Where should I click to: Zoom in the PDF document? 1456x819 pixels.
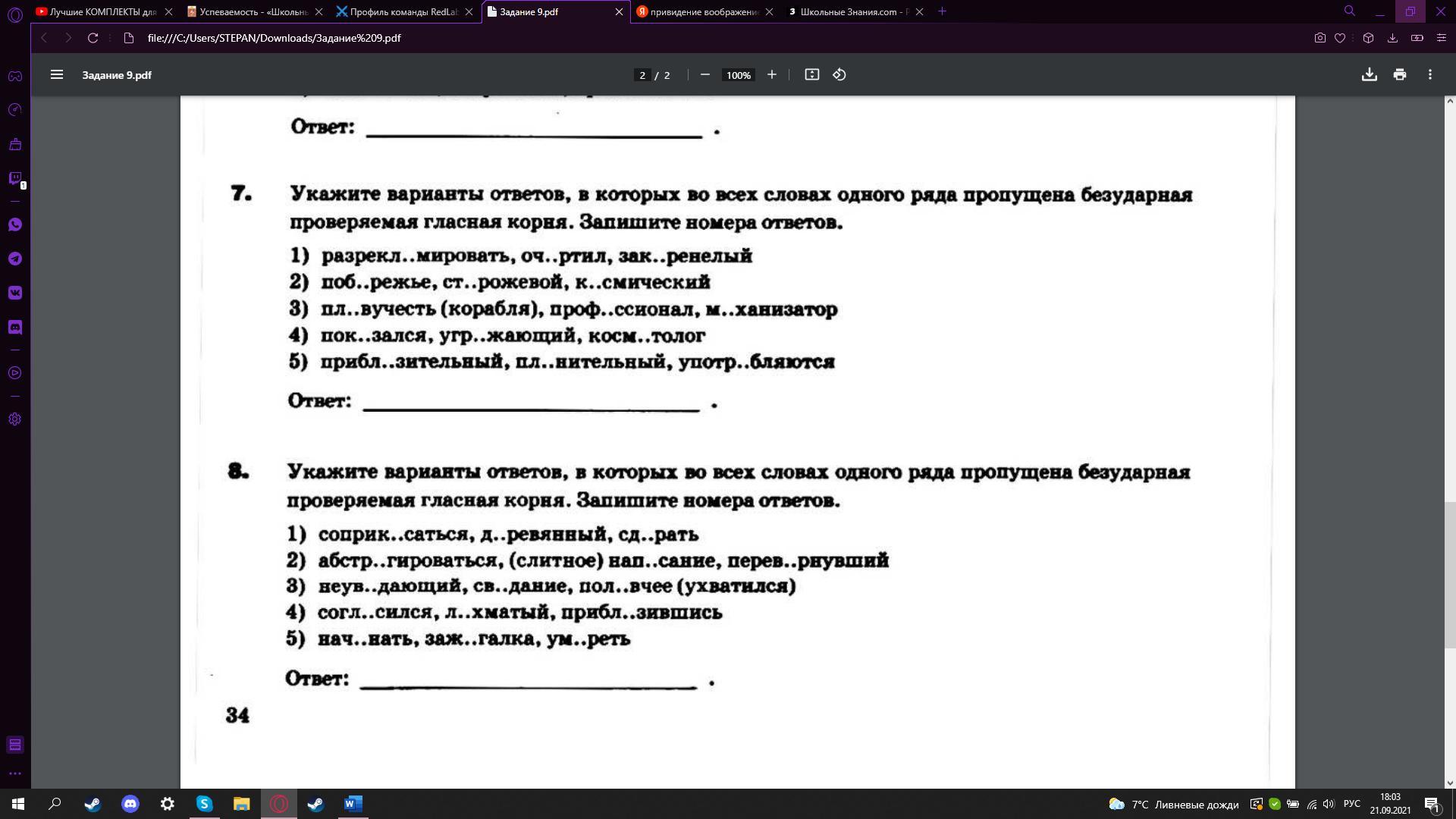pyautogui.click(x=771, y=74)
